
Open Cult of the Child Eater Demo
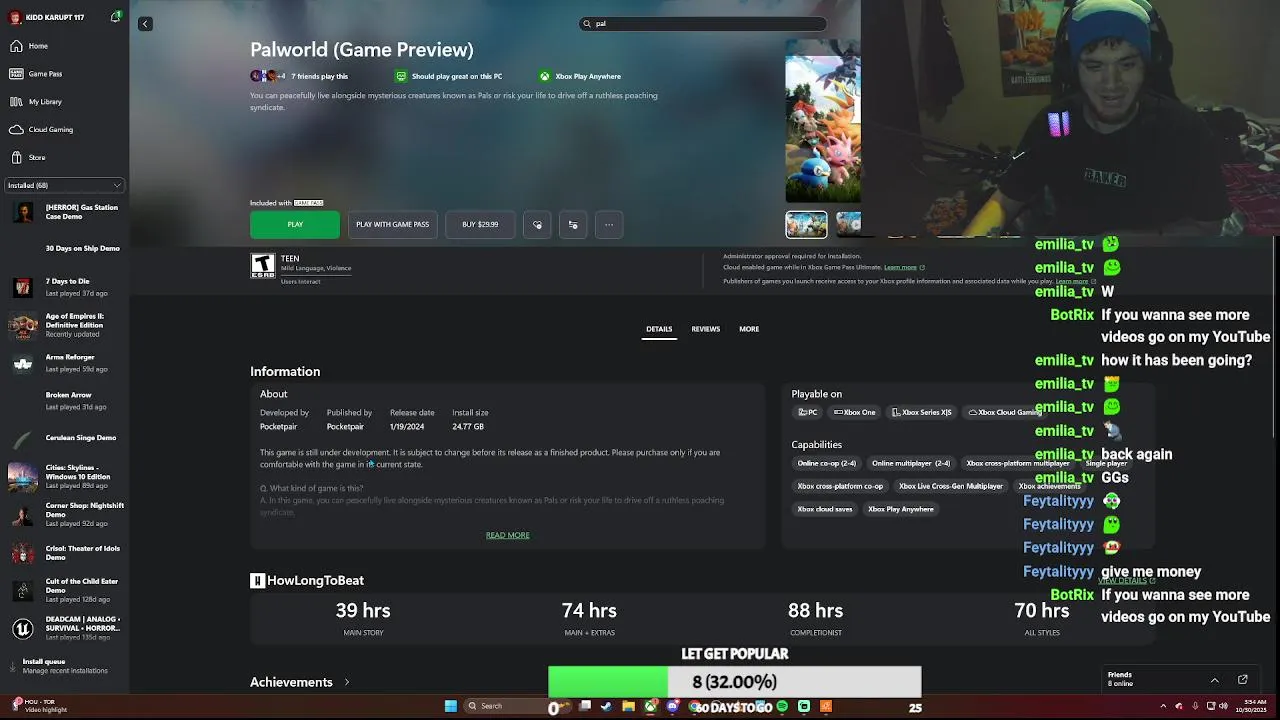point(64,590)
